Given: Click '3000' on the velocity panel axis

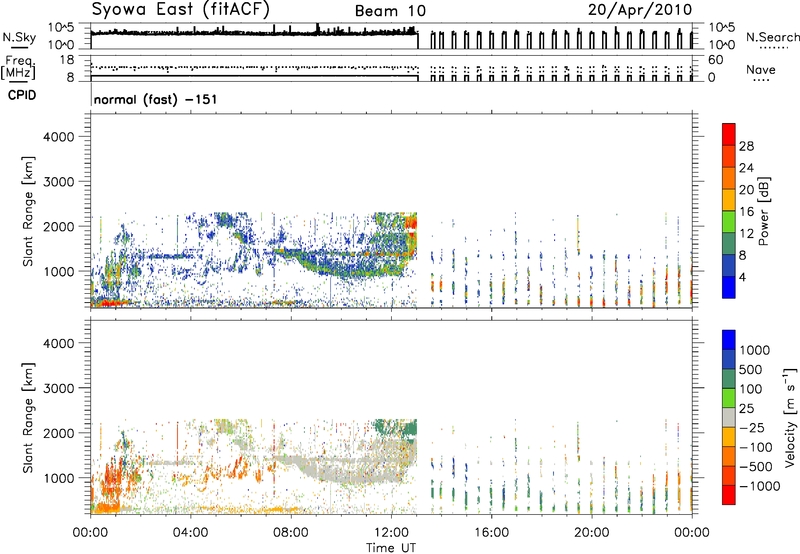Looking at the screenshot, I should point(58,388).
